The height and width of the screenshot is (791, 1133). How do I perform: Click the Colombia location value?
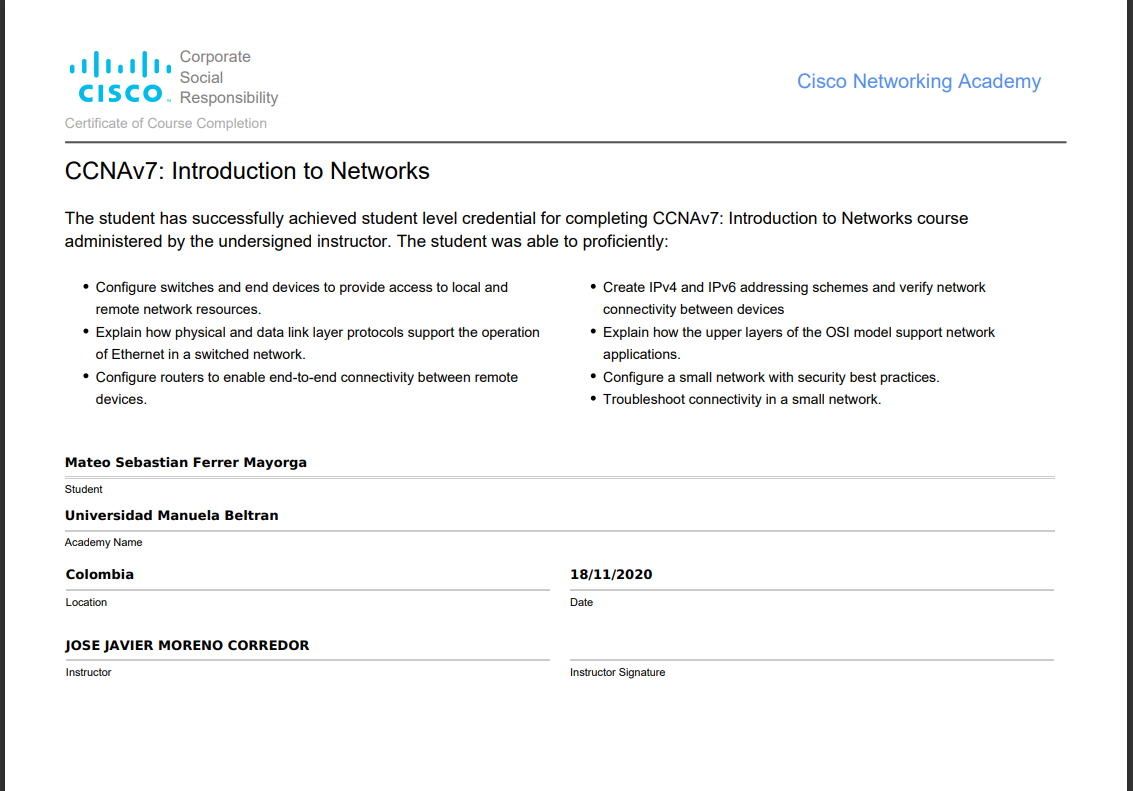[100, 575]
